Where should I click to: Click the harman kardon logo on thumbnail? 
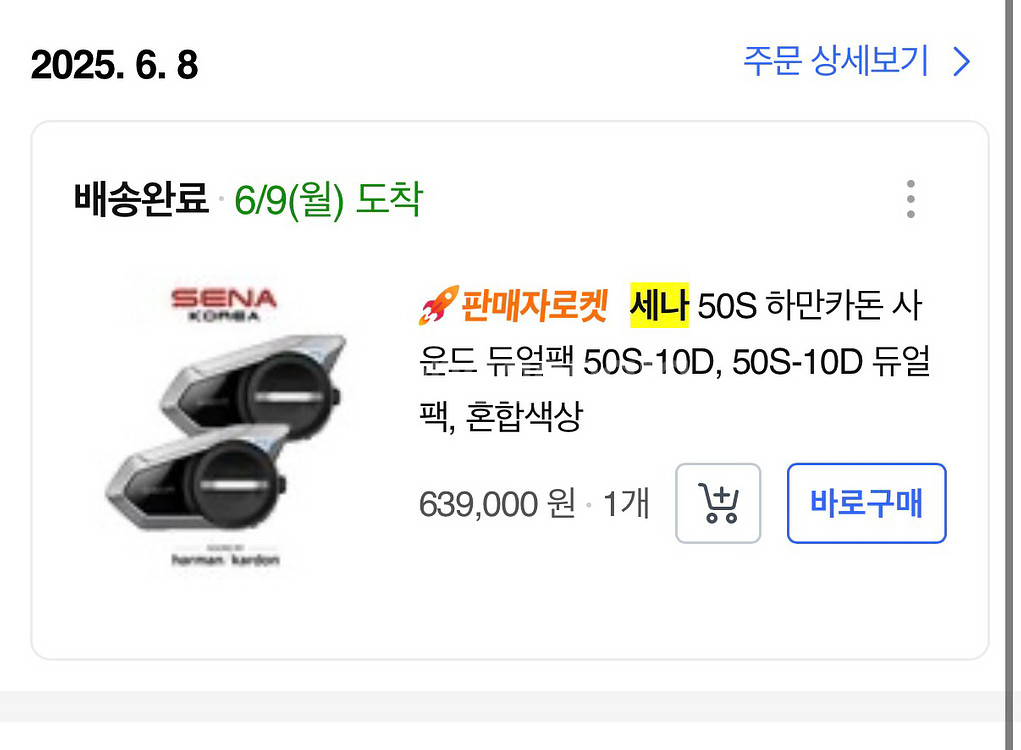225,560
